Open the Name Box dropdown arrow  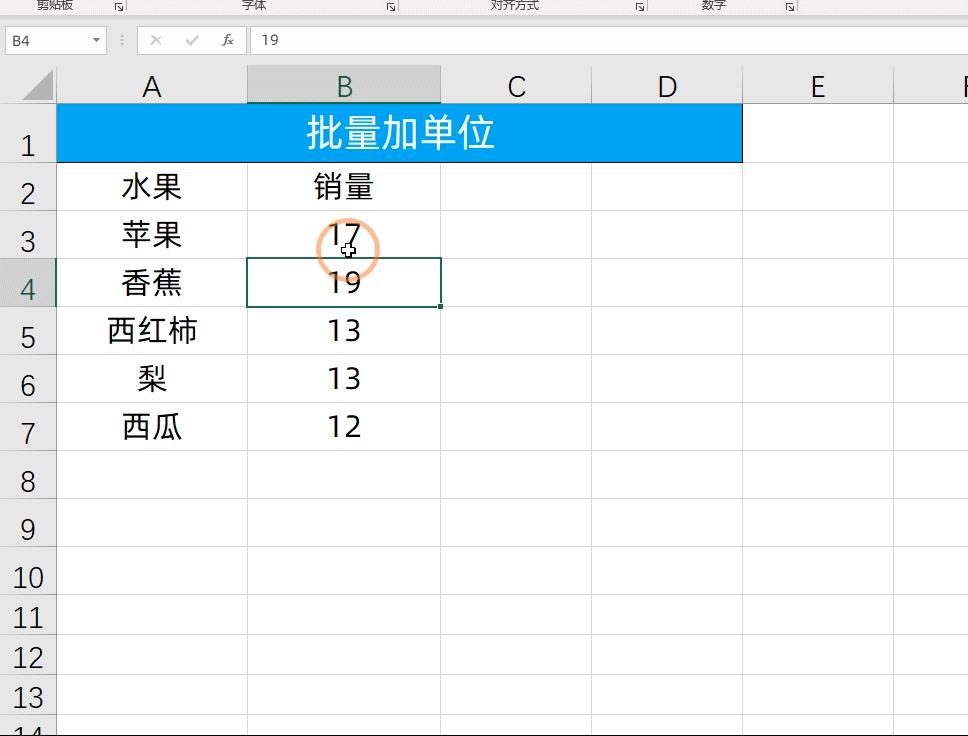95,41
